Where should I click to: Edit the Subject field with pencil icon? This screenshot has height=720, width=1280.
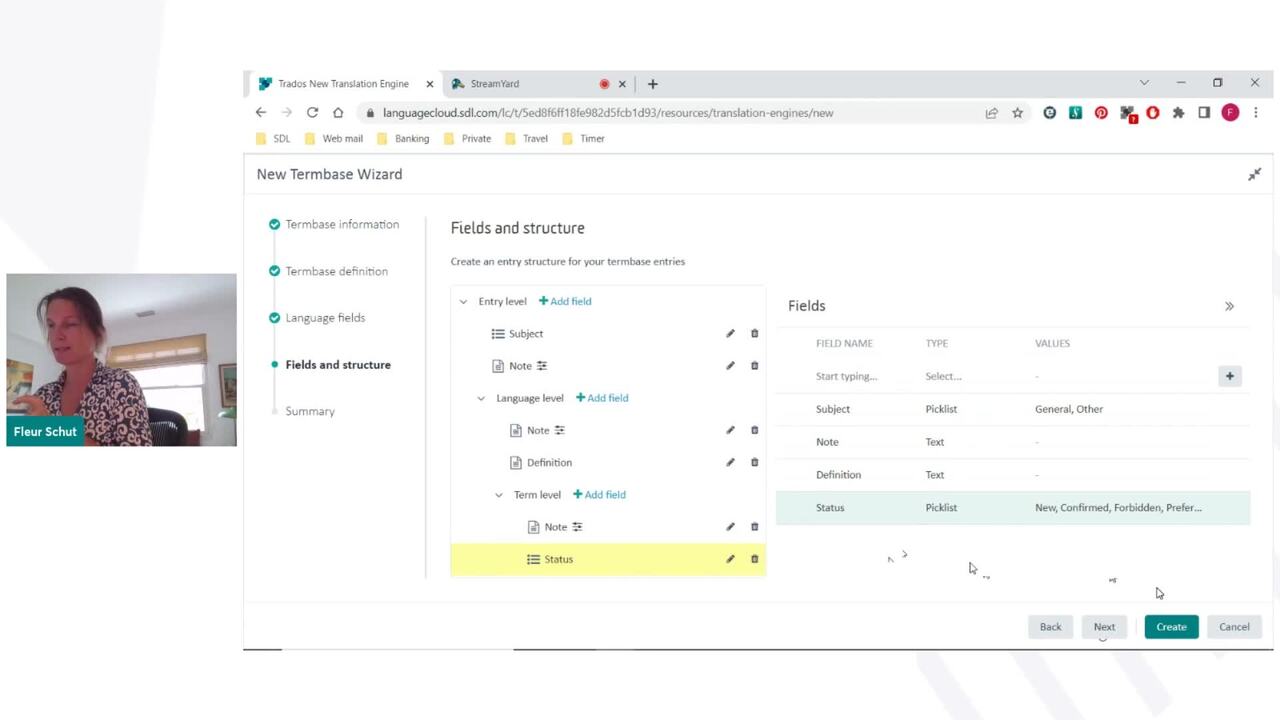click(x=730, y=333)
